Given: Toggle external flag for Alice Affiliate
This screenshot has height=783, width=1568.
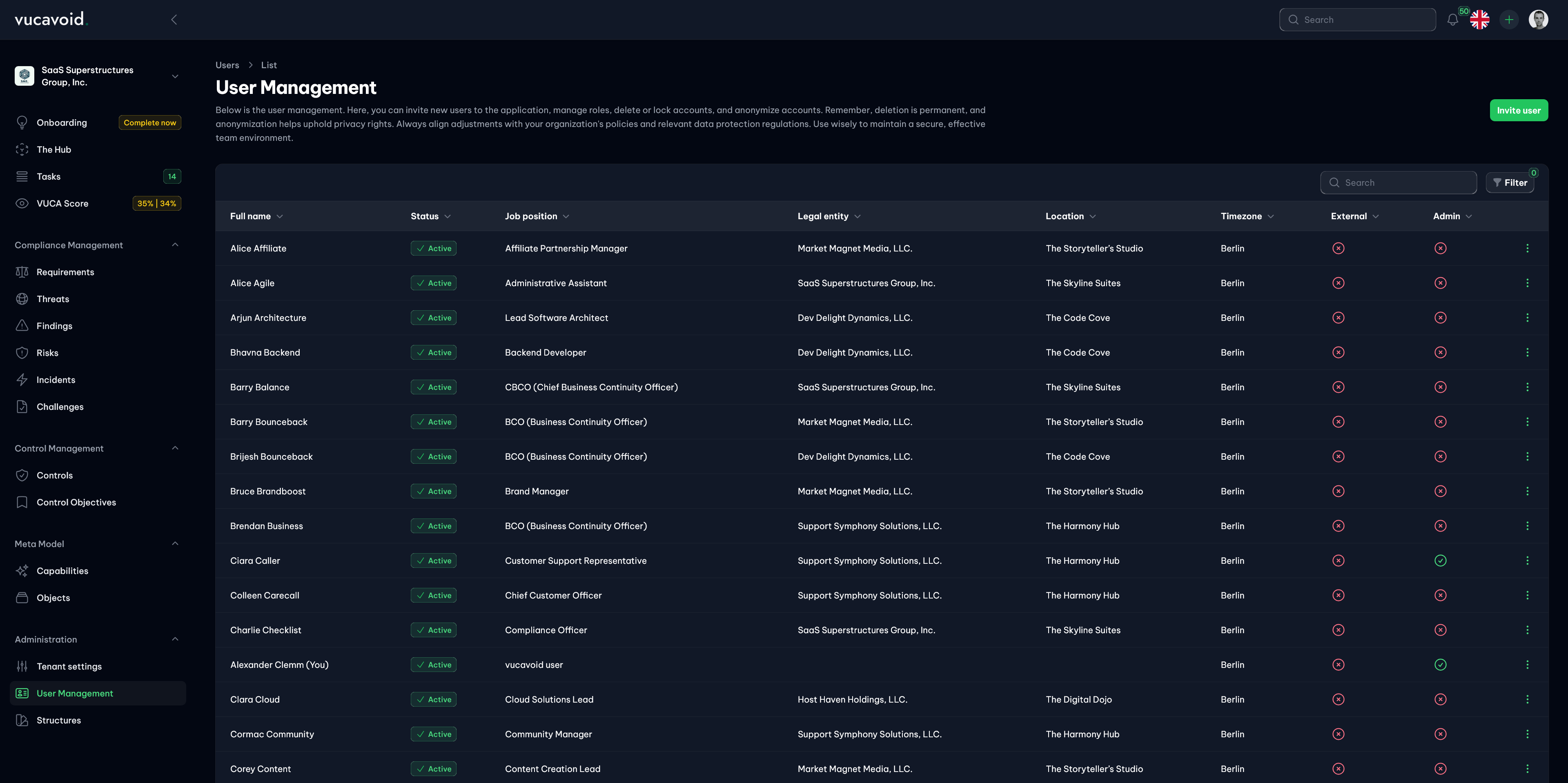Looking at the screenshot, I should click(1338, 248).
